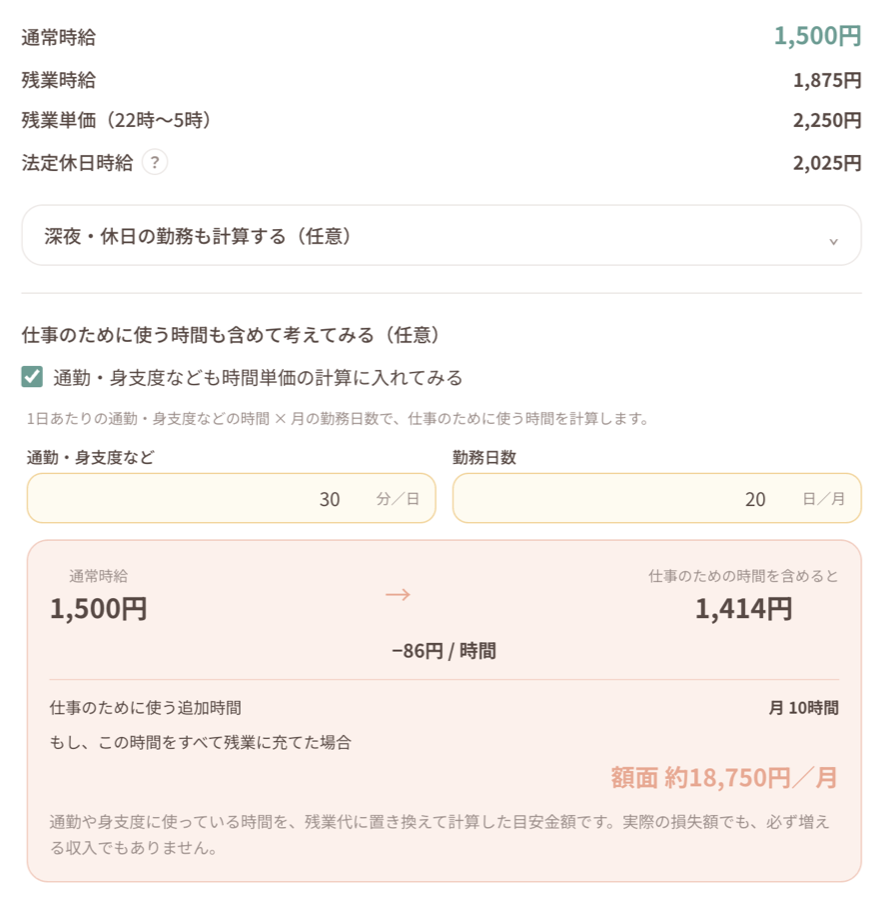Click the 2,250円 late-night overtime value

coord(827,121)
